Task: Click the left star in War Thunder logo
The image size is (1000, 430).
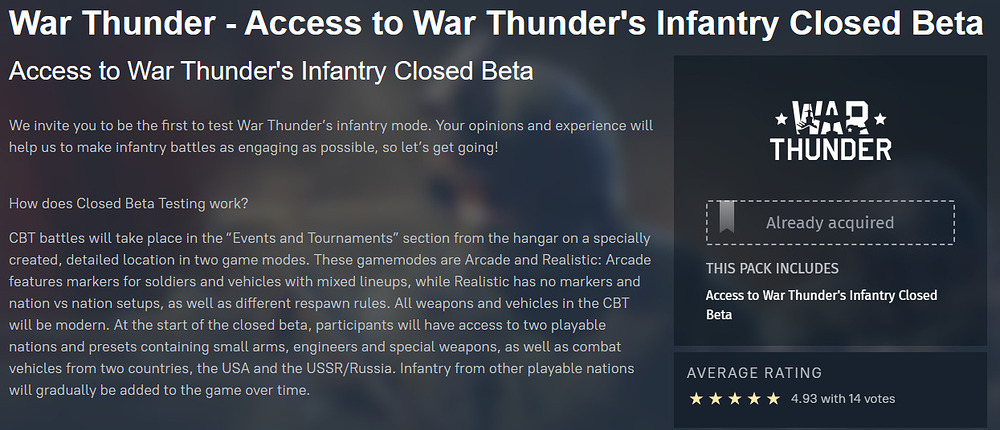Action: click(x=780, y=119)
